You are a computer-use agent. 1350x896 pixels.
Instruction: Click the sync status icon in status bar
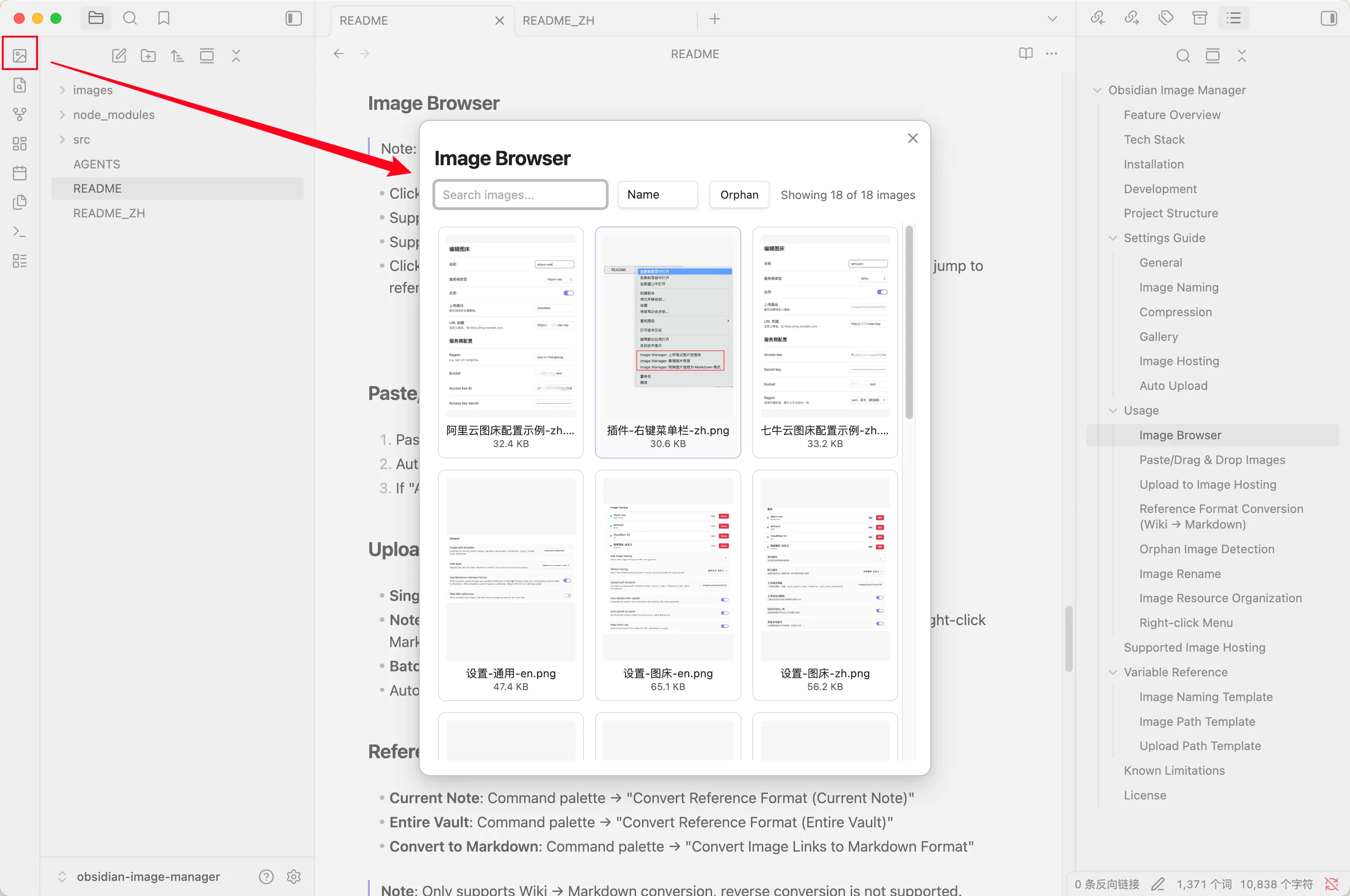(1332, 884)
